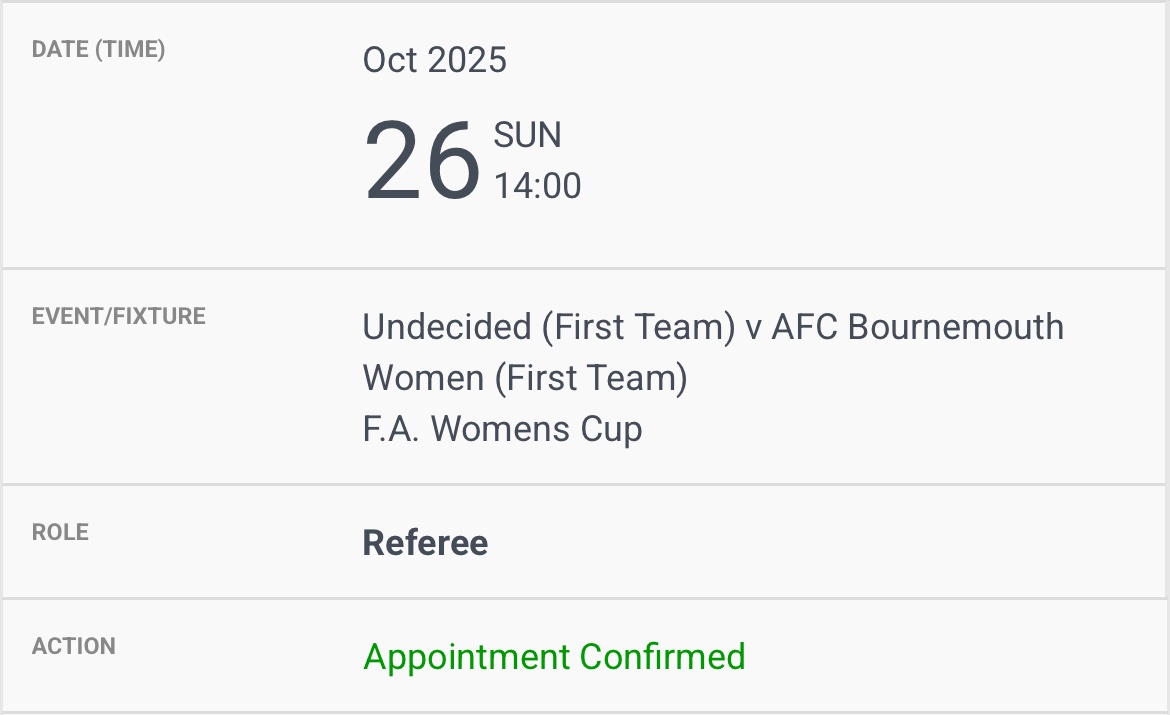This screenshot has width=1170, height=715.
Task: Open AFC Bournemouth team name
Action: tap(917, 326)
